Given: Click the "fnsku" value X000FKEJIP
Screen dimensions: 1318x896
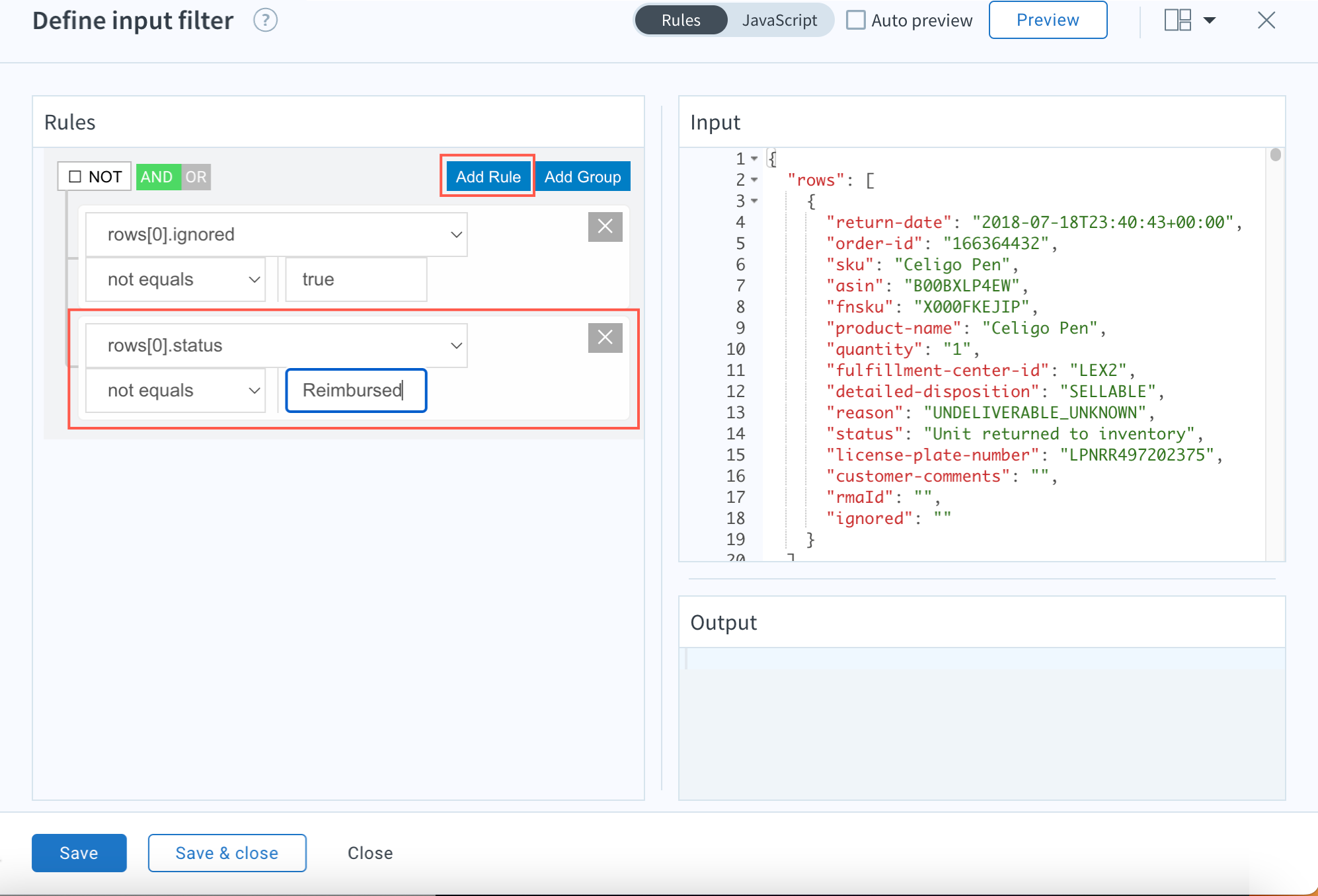Looking at the screenshot, I should click(x=972, y=307).
